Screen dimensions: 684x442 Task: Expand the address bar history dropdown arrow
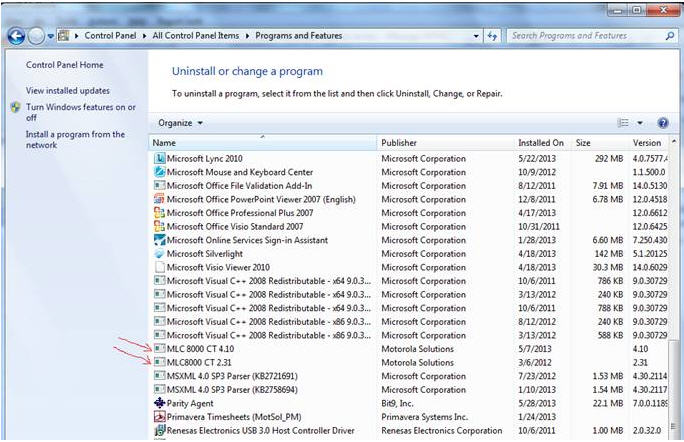pos(473,36)
